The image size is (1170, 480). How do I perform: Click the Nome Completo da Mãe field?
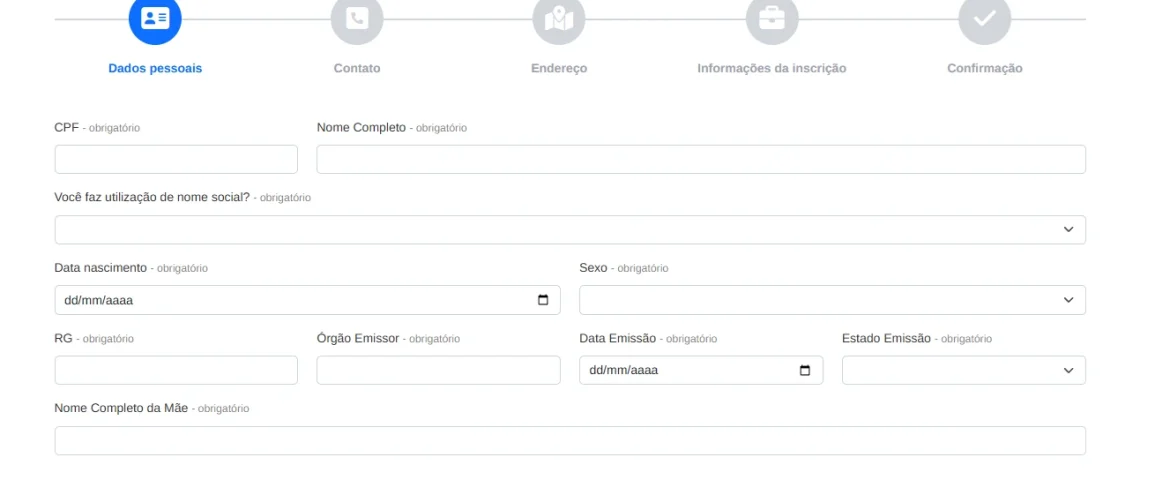point(570,441)
